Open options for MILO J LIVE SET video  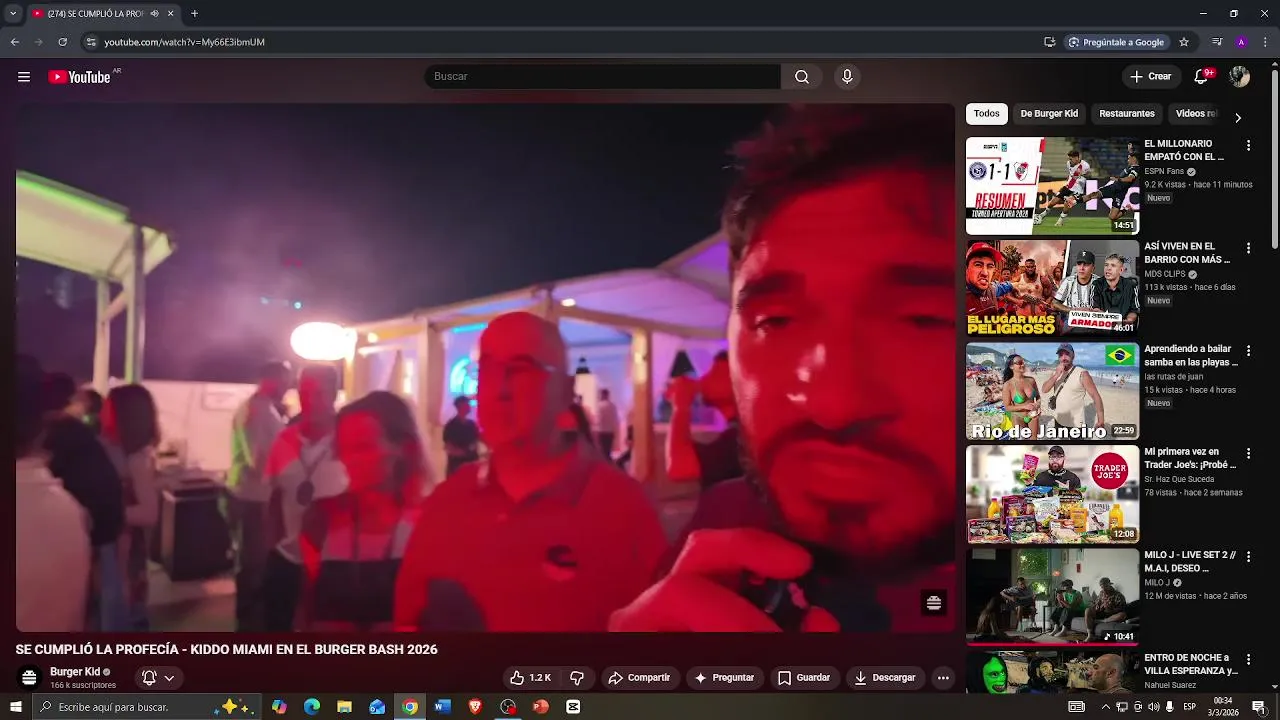1248,556
